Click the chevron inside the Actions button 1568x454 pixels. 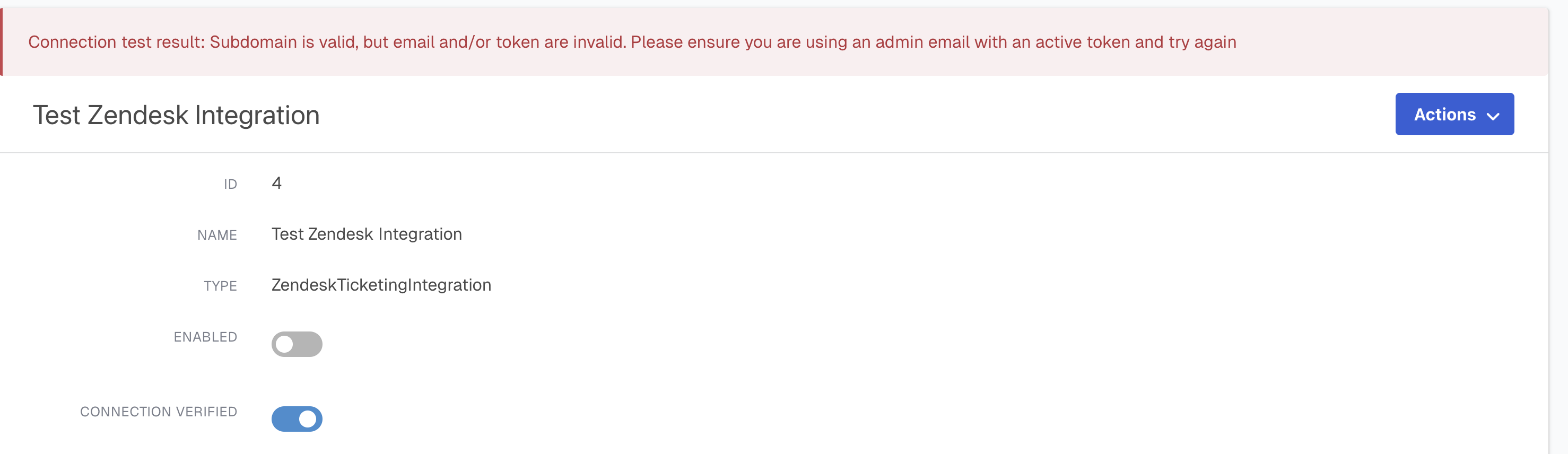click(1492, 115)
